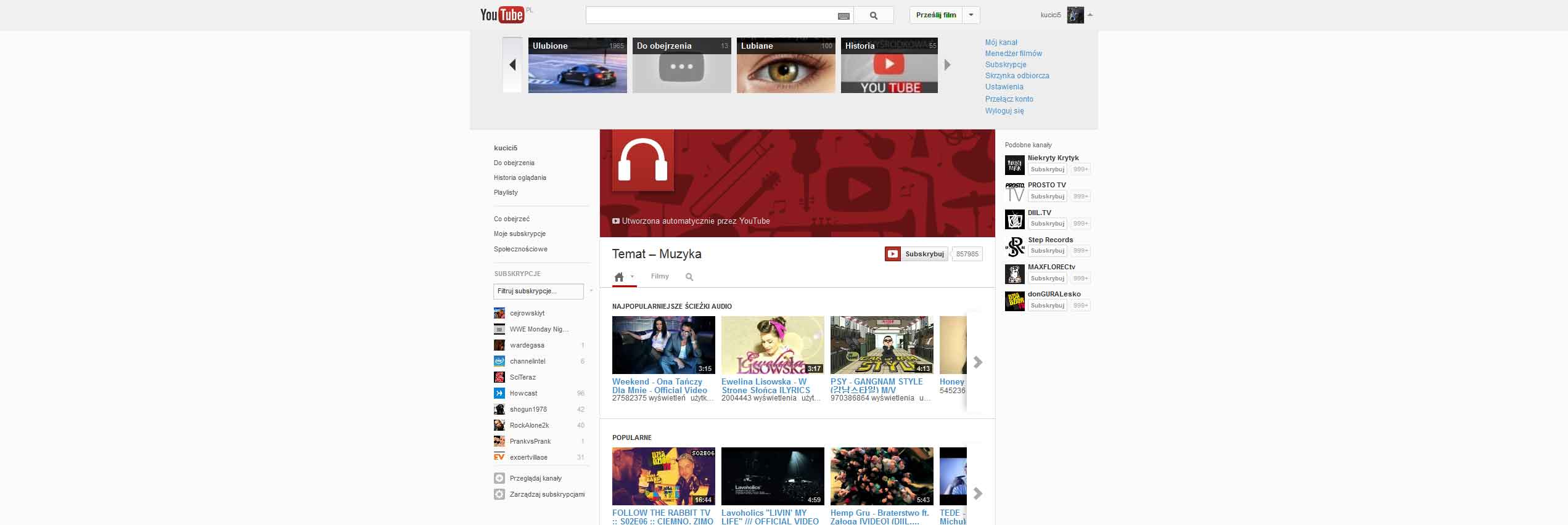This screenshot has width=1568, height=525.
Task: Open the PrankvsPrank subscription avatar
Action: [x=499, y=441]
